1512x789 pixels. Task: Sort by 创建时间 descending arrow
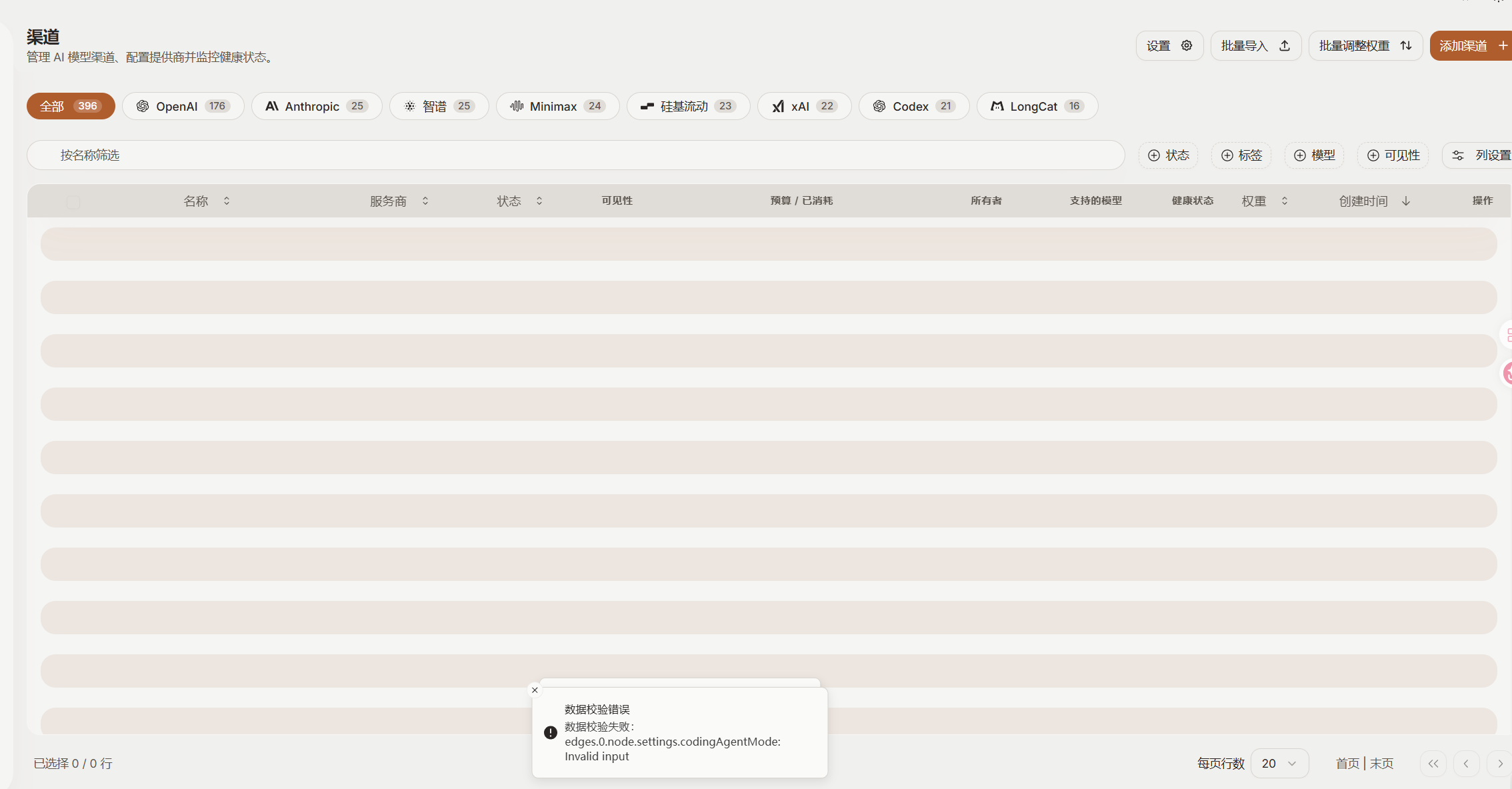(x=1406, y=201)
